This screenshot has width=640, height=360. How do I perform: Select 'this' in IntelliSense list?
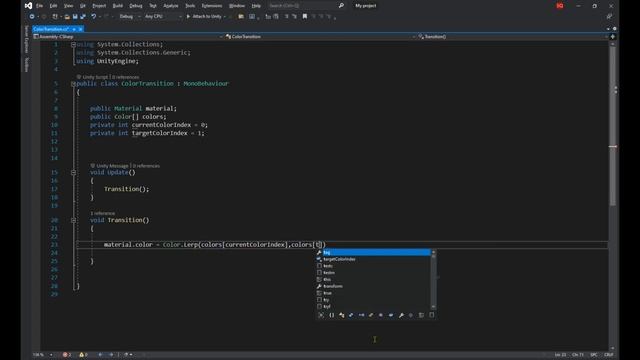pos(373,280)
